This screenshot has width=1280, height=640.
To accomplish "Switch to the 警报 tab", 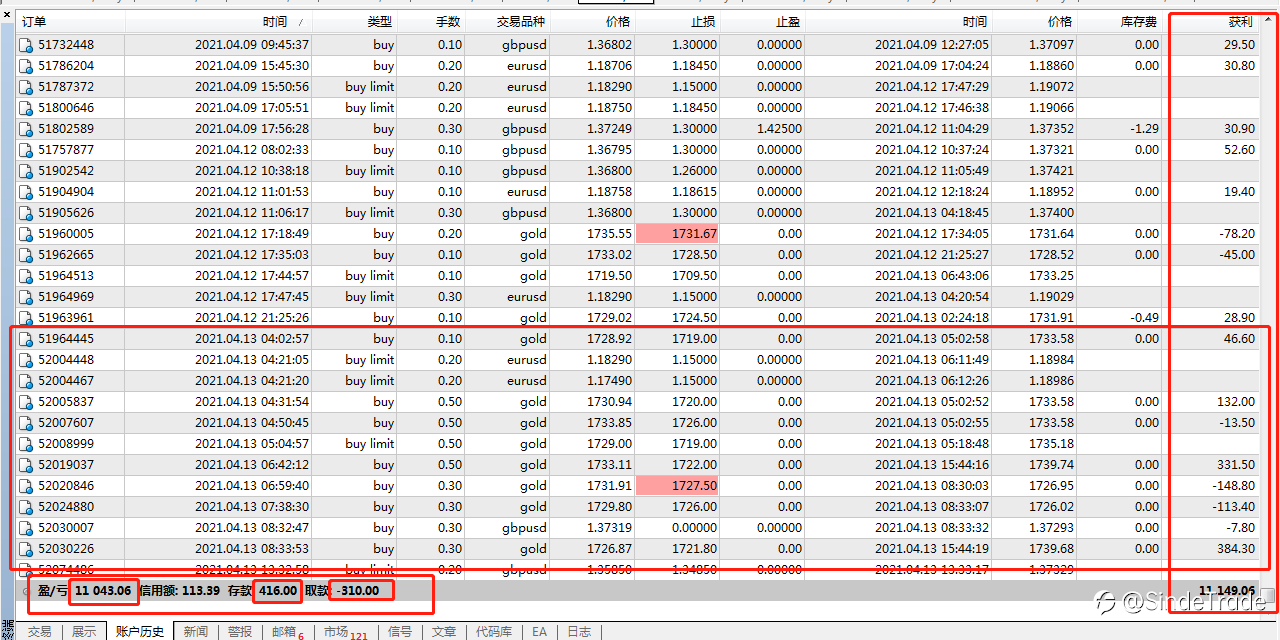I will point(240,632).
